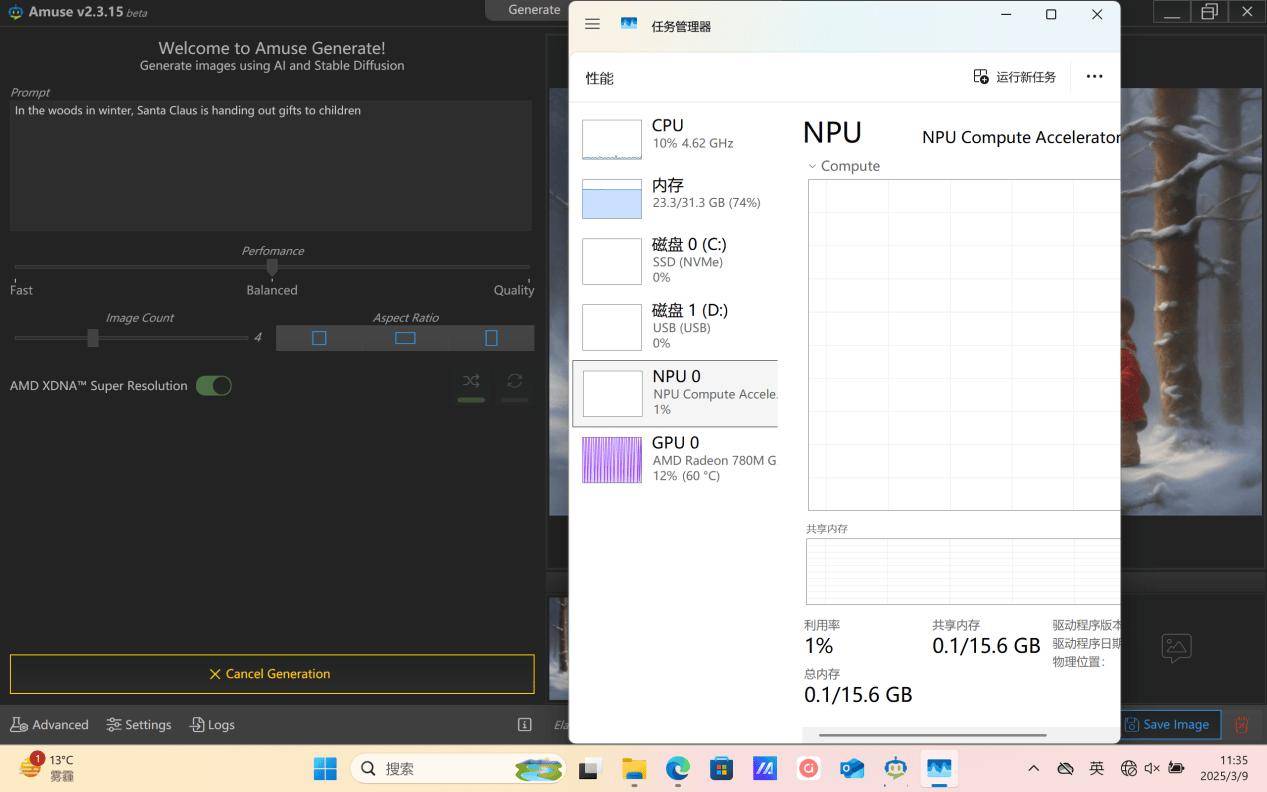Toggle the refresh seed loop button
The image size is (1267, 792).
(x=514, y=381)
